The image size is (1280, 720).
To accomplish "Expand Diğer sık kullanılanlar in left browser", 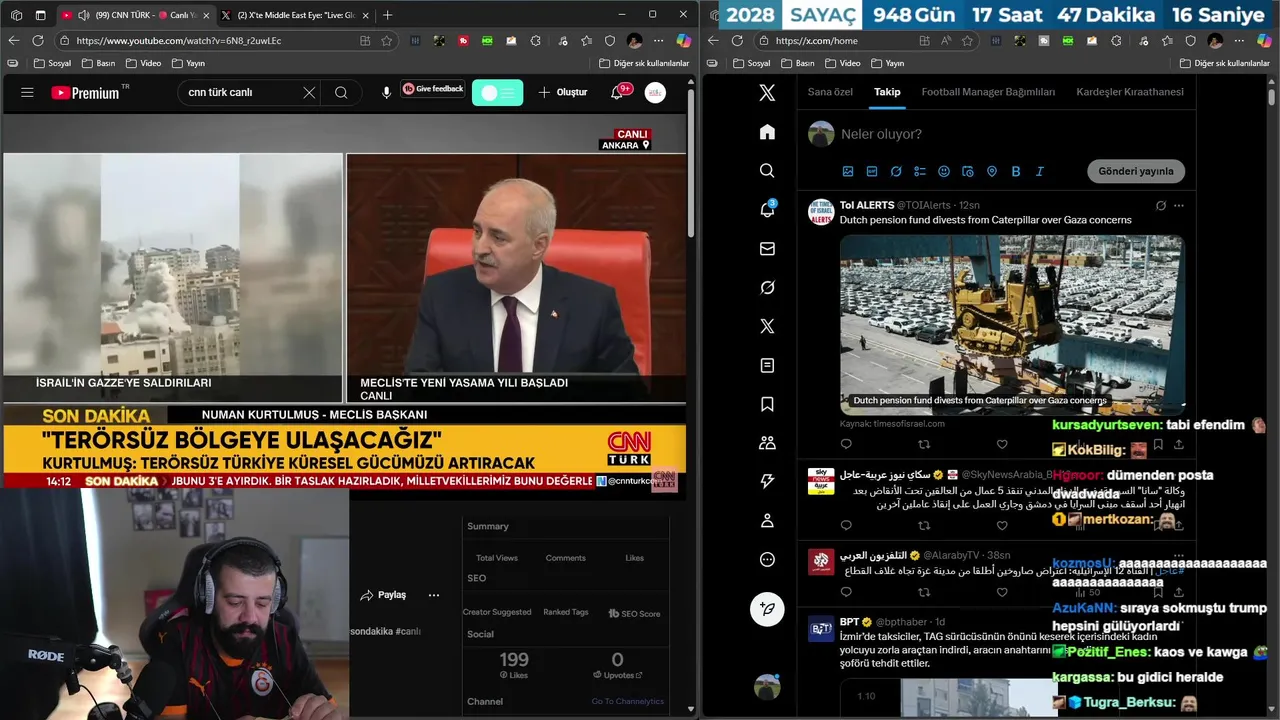I will click(x=644, y=63).
